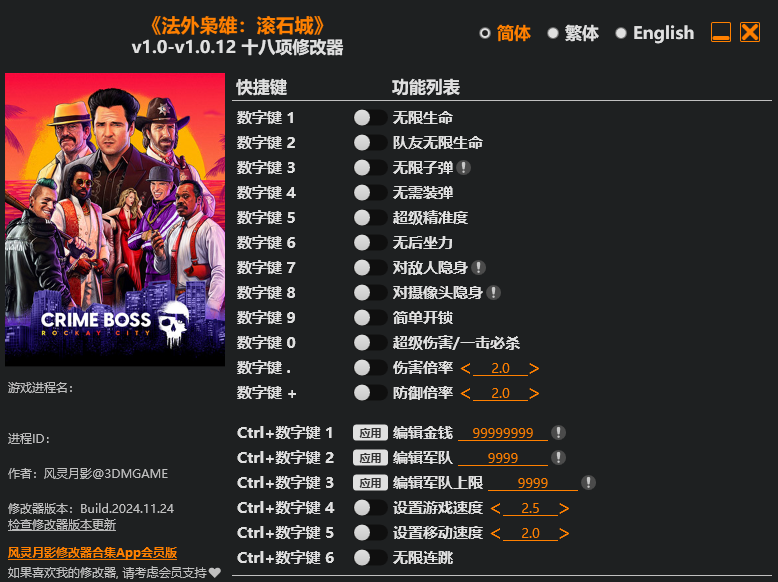Image resolution: width=778 pixels, height=582 pixels.
Task: Click the 功能列表 column header
Action: [x=426, y=87]
